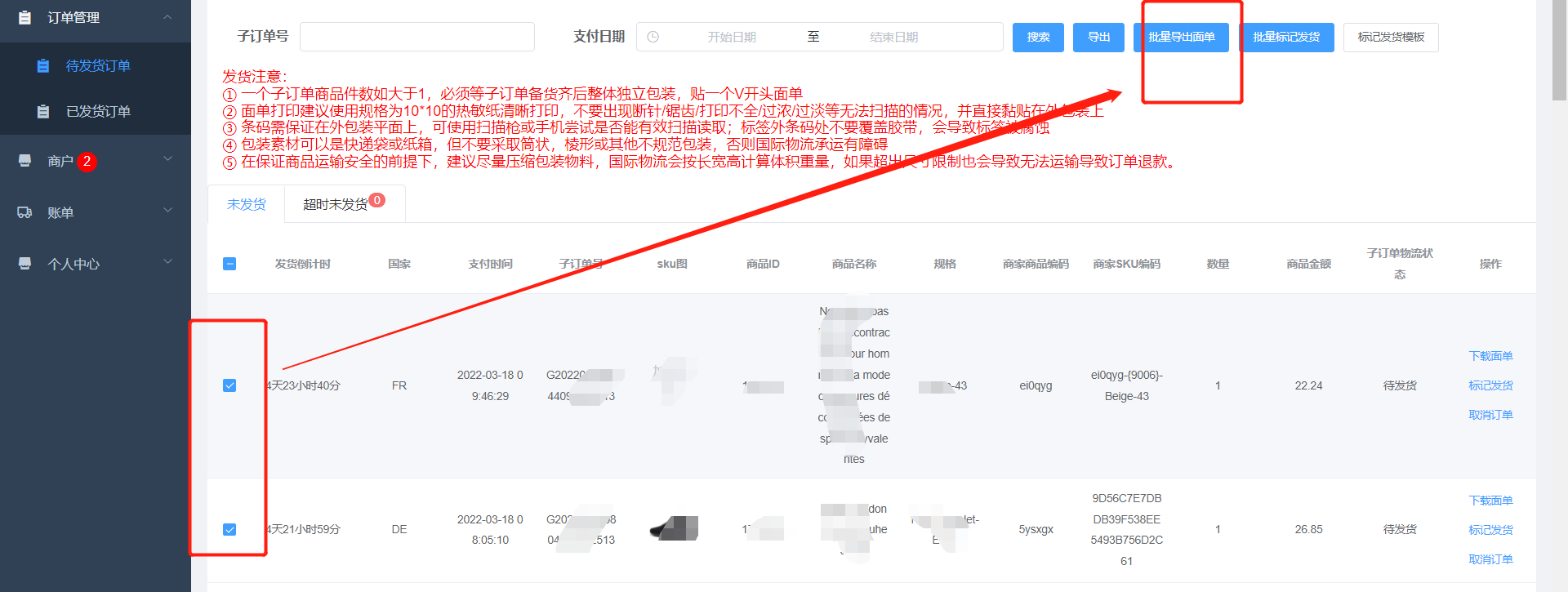
Task: Click 标记发货 for the FR order
Action: click(x=1490, y=385)
